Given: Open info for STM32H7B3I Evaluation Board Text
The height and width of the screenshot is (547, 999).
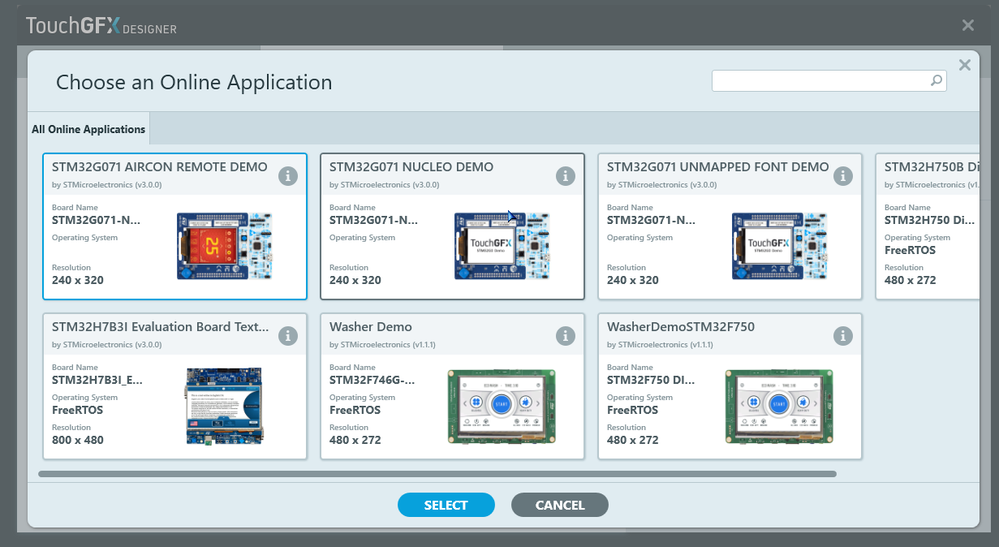Looking at the screenshot, I should (288, 336).
